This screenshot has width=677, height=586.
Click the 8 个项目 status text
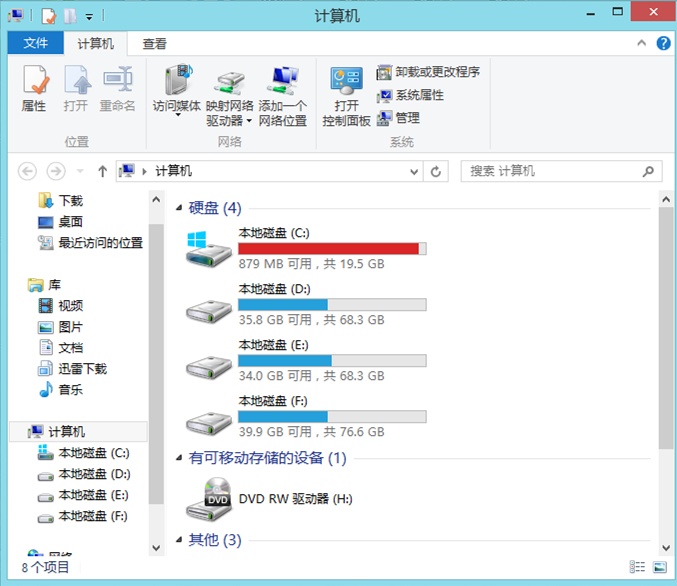click(45, 567)
